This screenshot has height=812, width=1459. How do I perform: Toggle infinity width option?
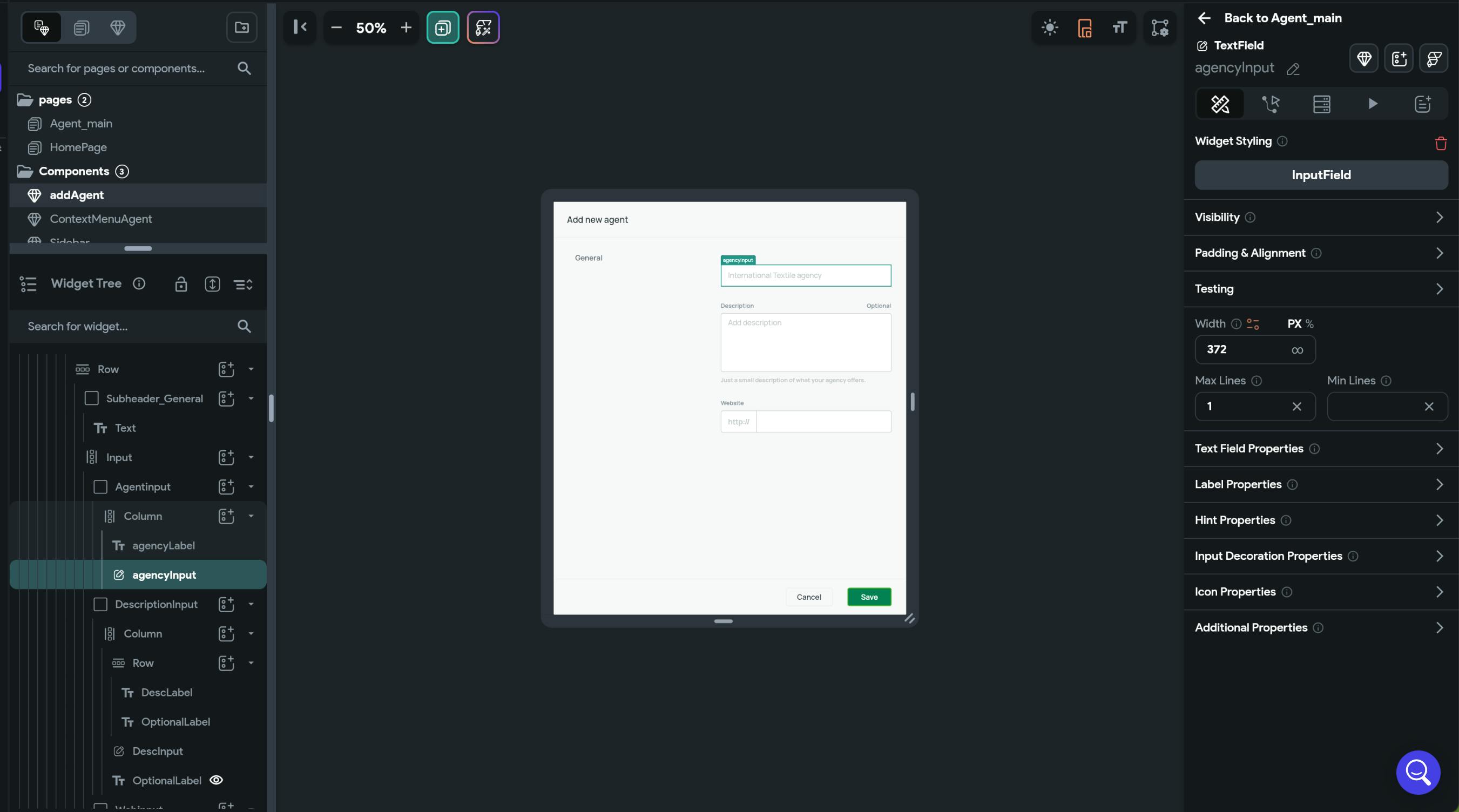point(1297,350)
